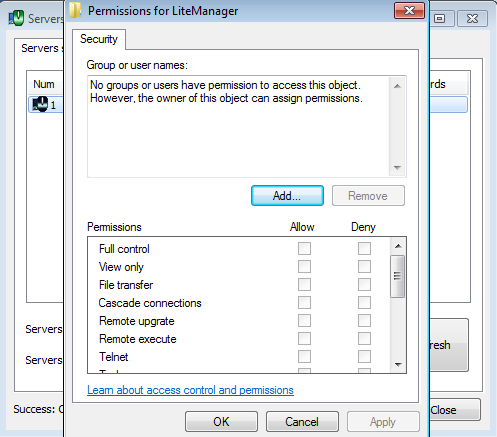Viewport: 497px width, 437px height.
Task: Click the folder icon in Permissions title bar
Action: (75, 10)
